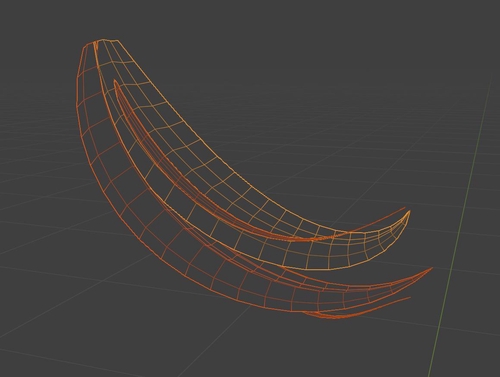Viewport: 500px width, 377px height.
Task: Click the pointed tip of the upper strand
Action: (409, 212)
